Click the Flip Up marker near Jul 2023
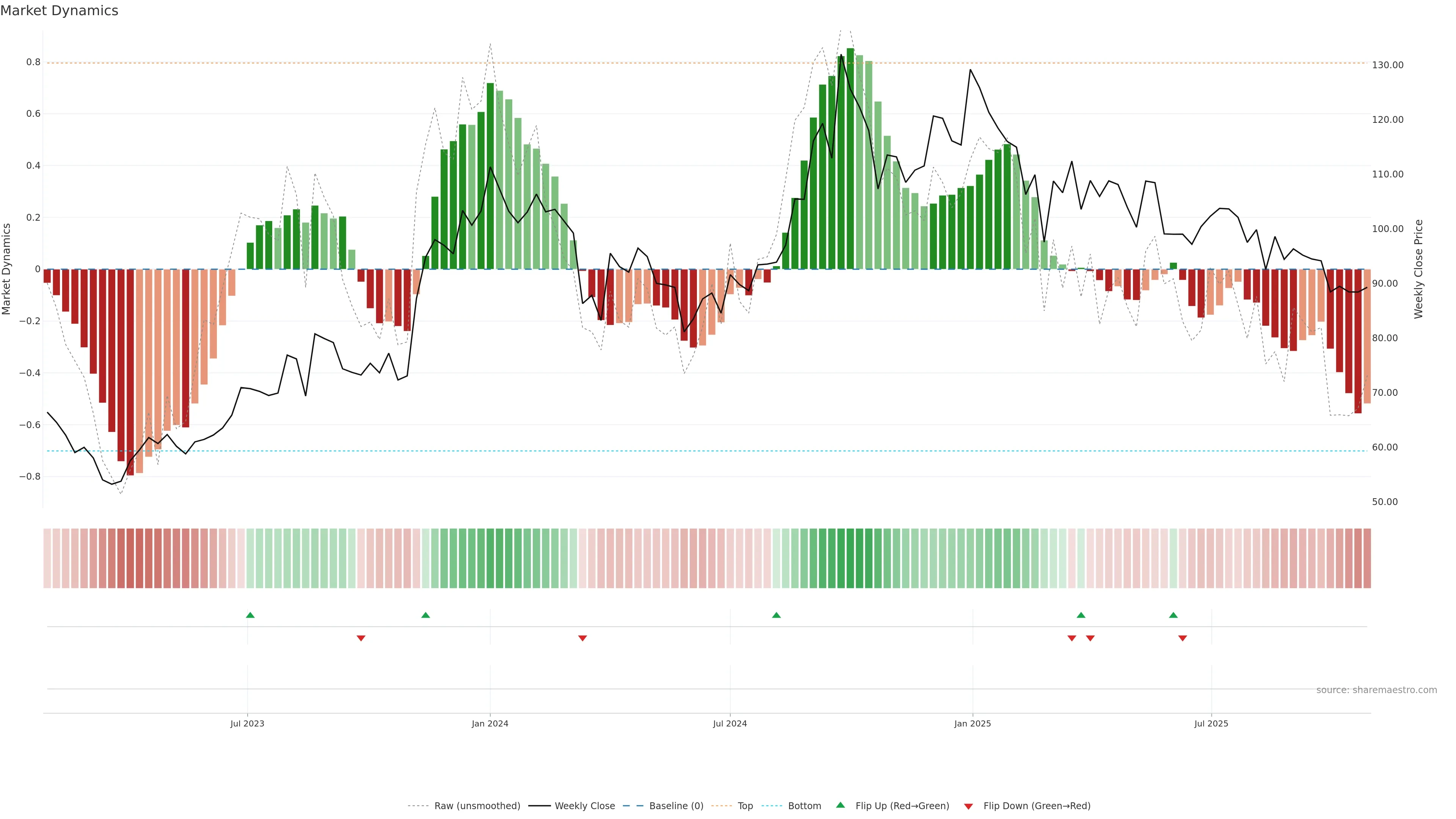 [x=250, y=615]
